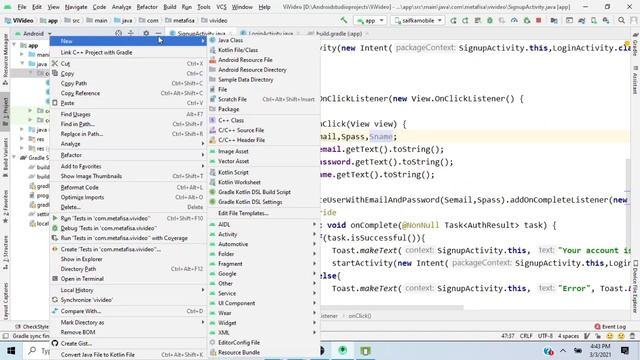Click the red Stop icon
Screen dimensions: 640x360
[538, 20]
